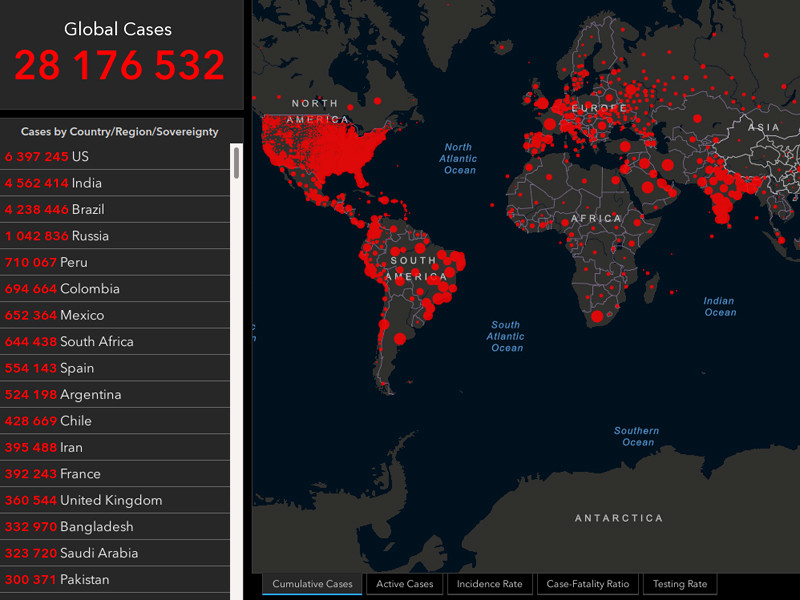Image resolution: width=800 pixels, height=600 pixels.
Task: Select Russia entry with 1 042 836 cases
Action: pyautogui.click(x=115, y=236)
